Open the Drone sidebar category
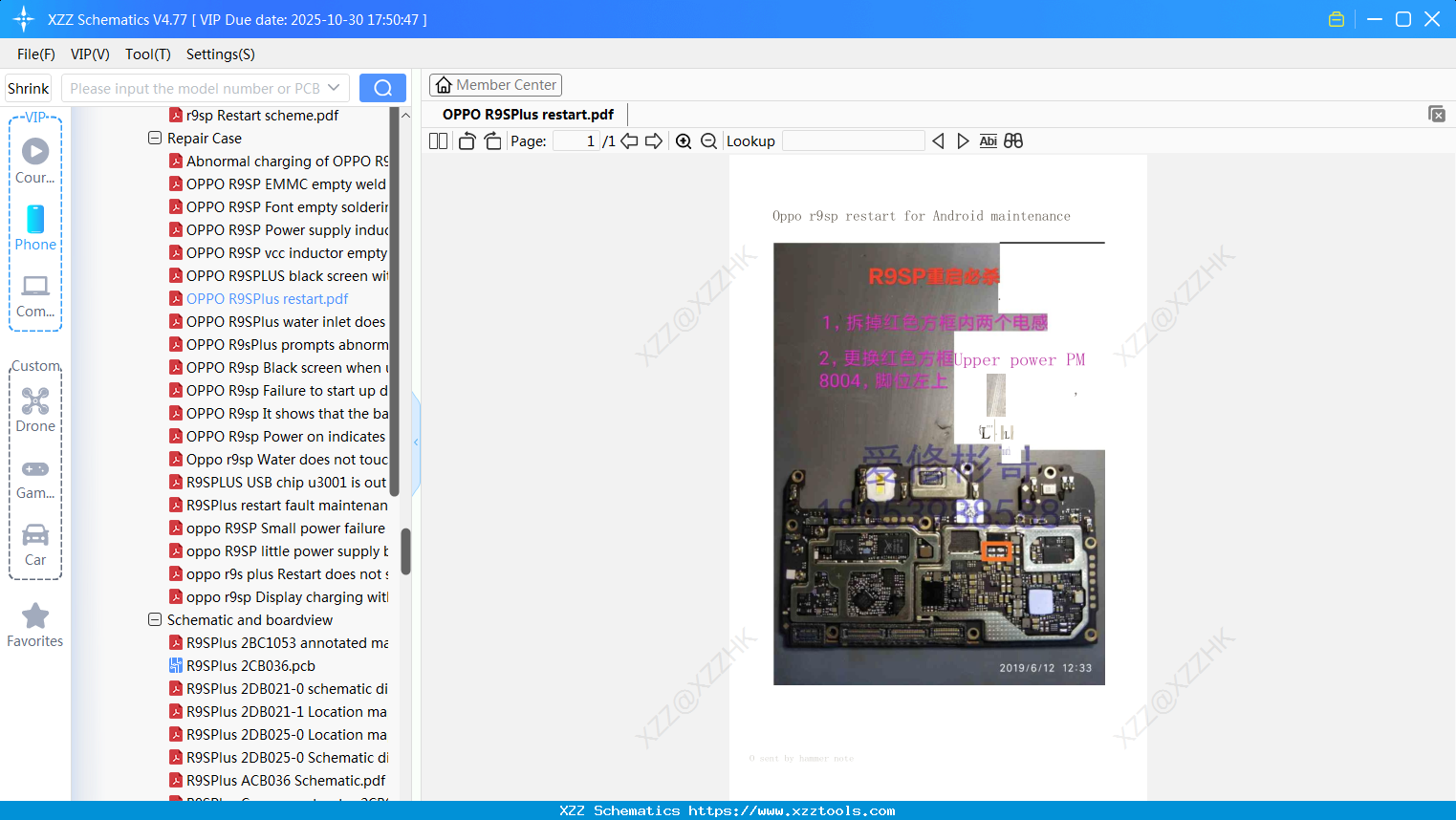Screen dimensions: 1456x820 tap(35, 410)
